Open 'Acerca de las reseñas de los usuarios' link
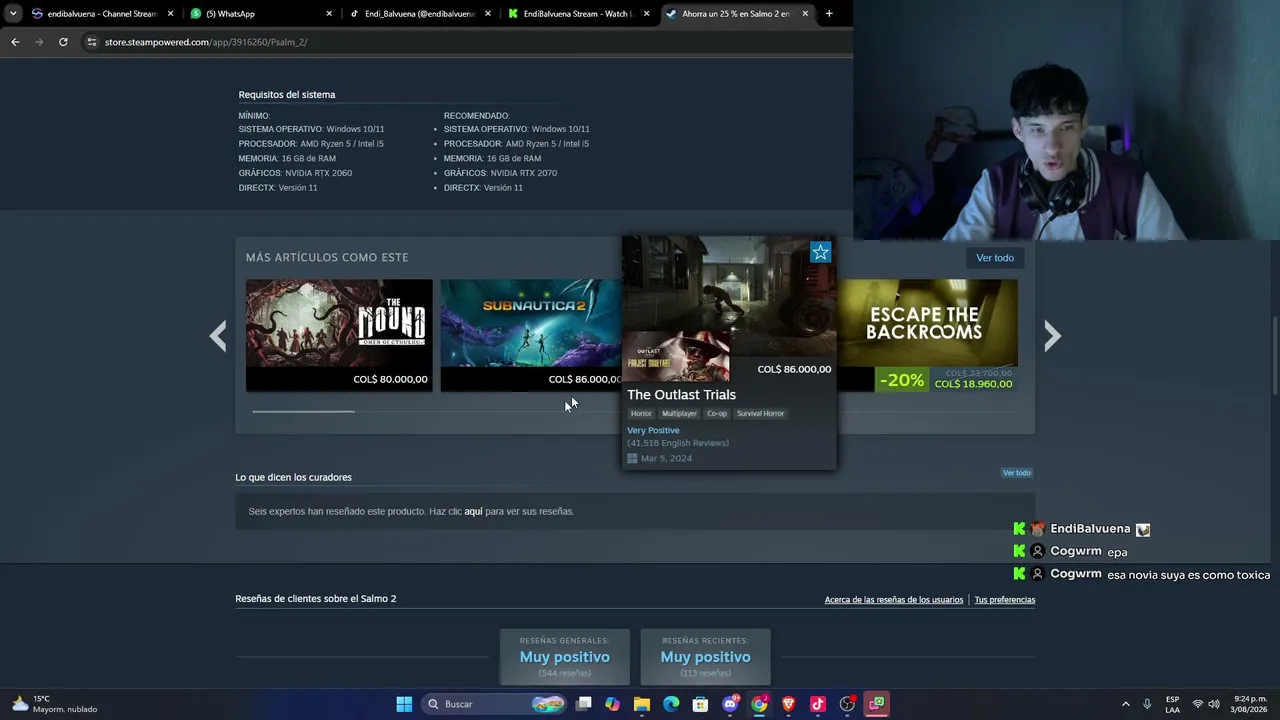 pos(894,600)
